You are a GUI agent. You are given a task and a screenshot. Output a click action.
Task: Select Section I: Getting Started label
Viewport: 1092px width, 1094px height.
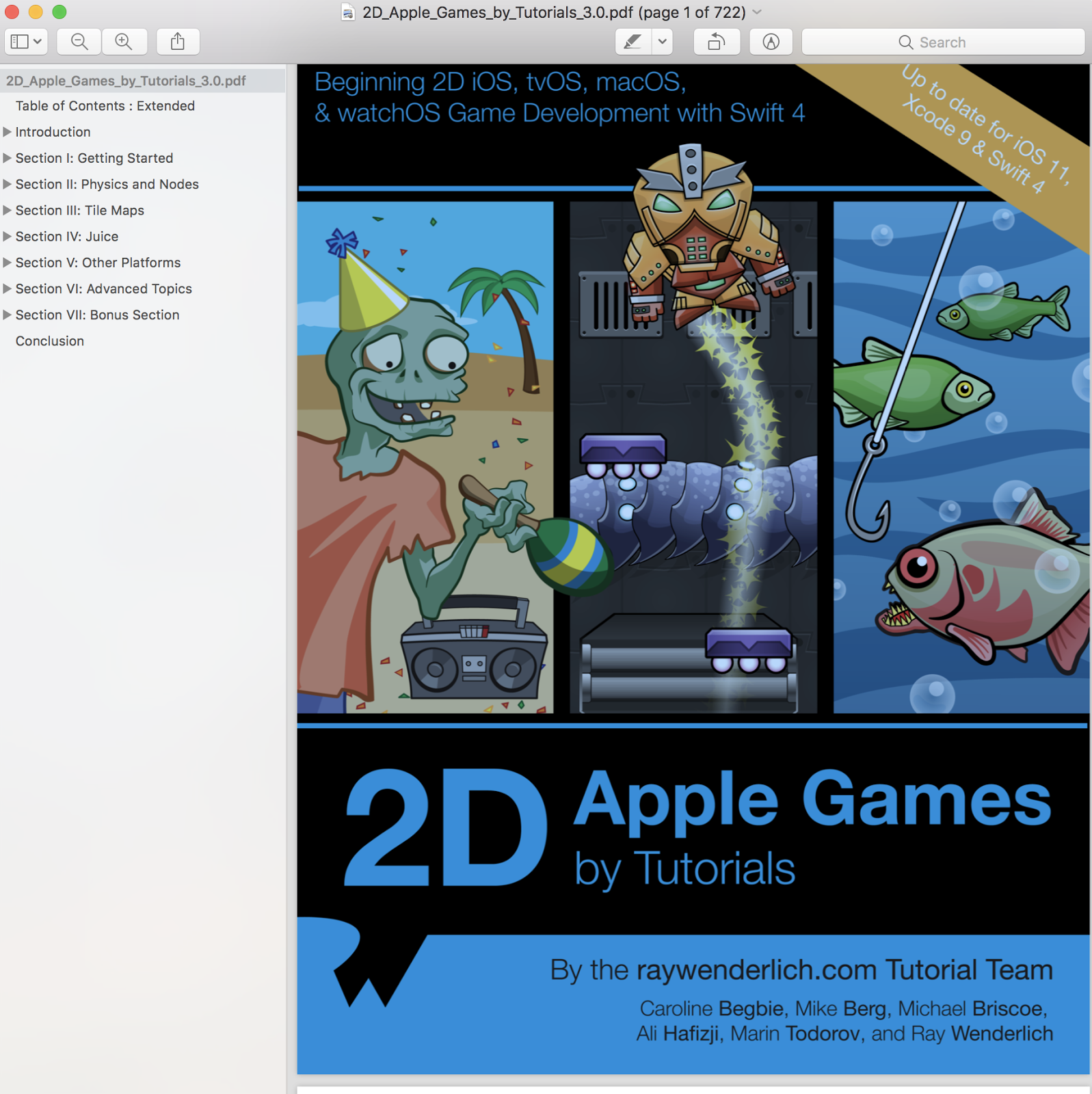[x=94, y=158]
